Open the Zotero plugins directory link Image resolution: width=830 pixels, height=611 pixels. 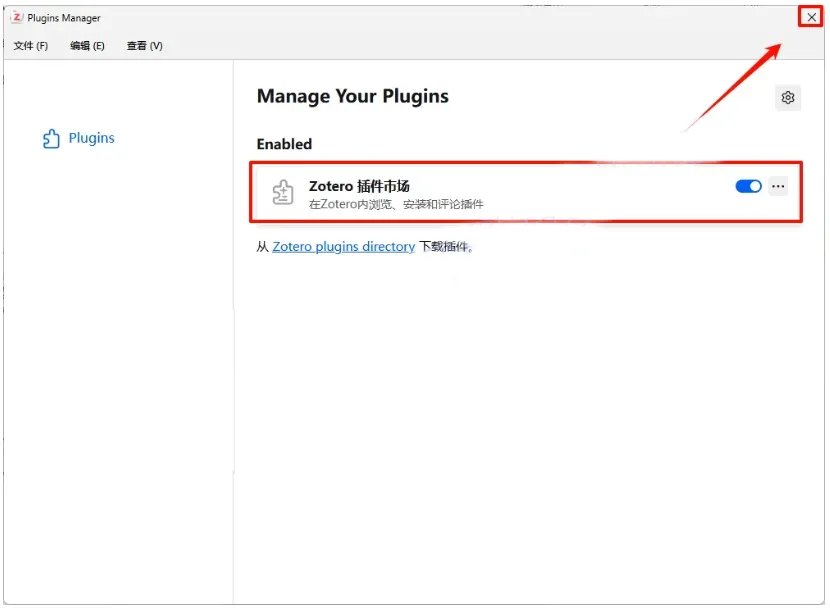point(344,247)
